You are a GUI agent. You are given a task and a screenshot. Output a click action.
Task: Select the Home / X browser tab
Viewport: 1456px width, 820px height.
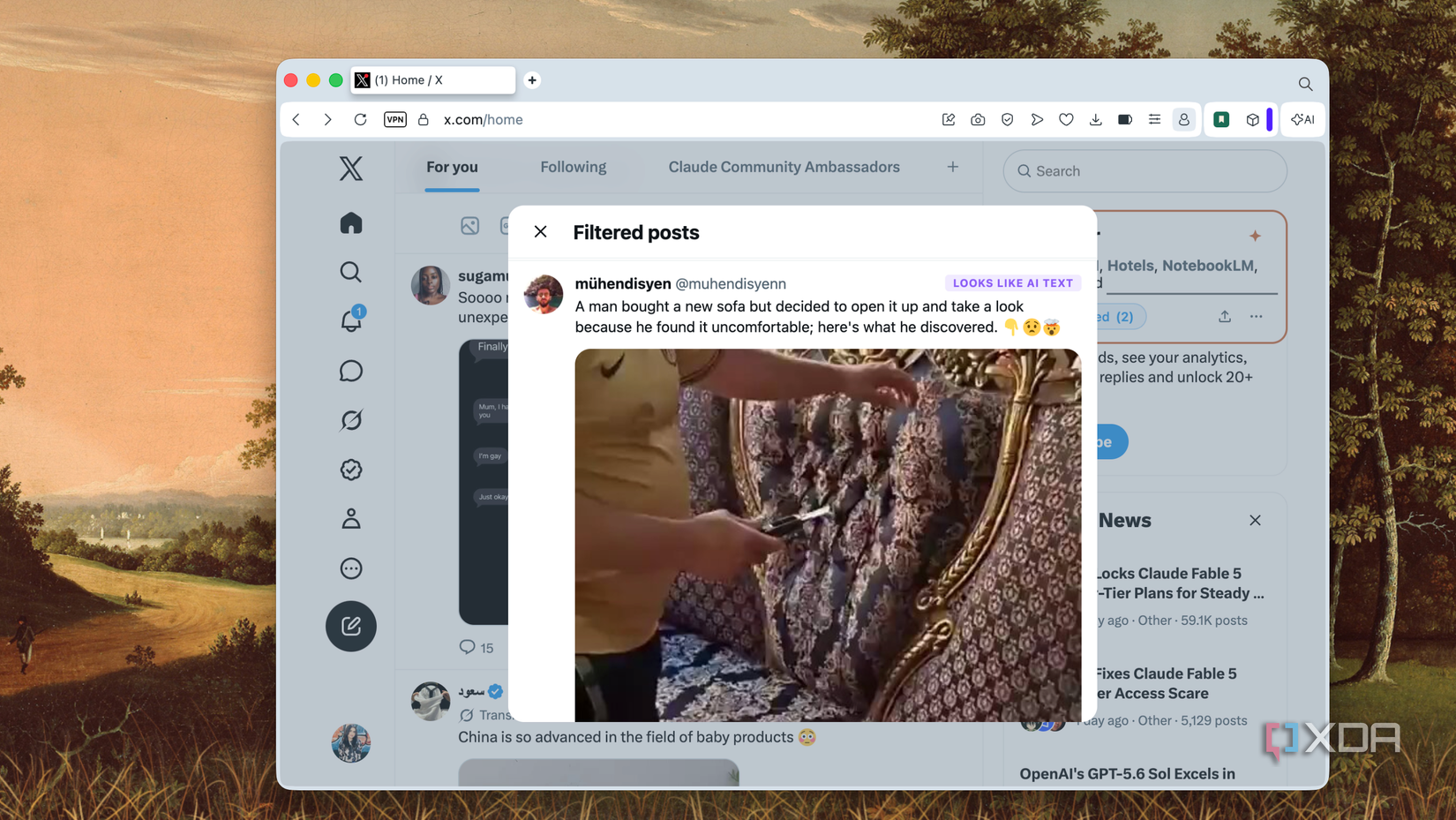tap(433, 80)
